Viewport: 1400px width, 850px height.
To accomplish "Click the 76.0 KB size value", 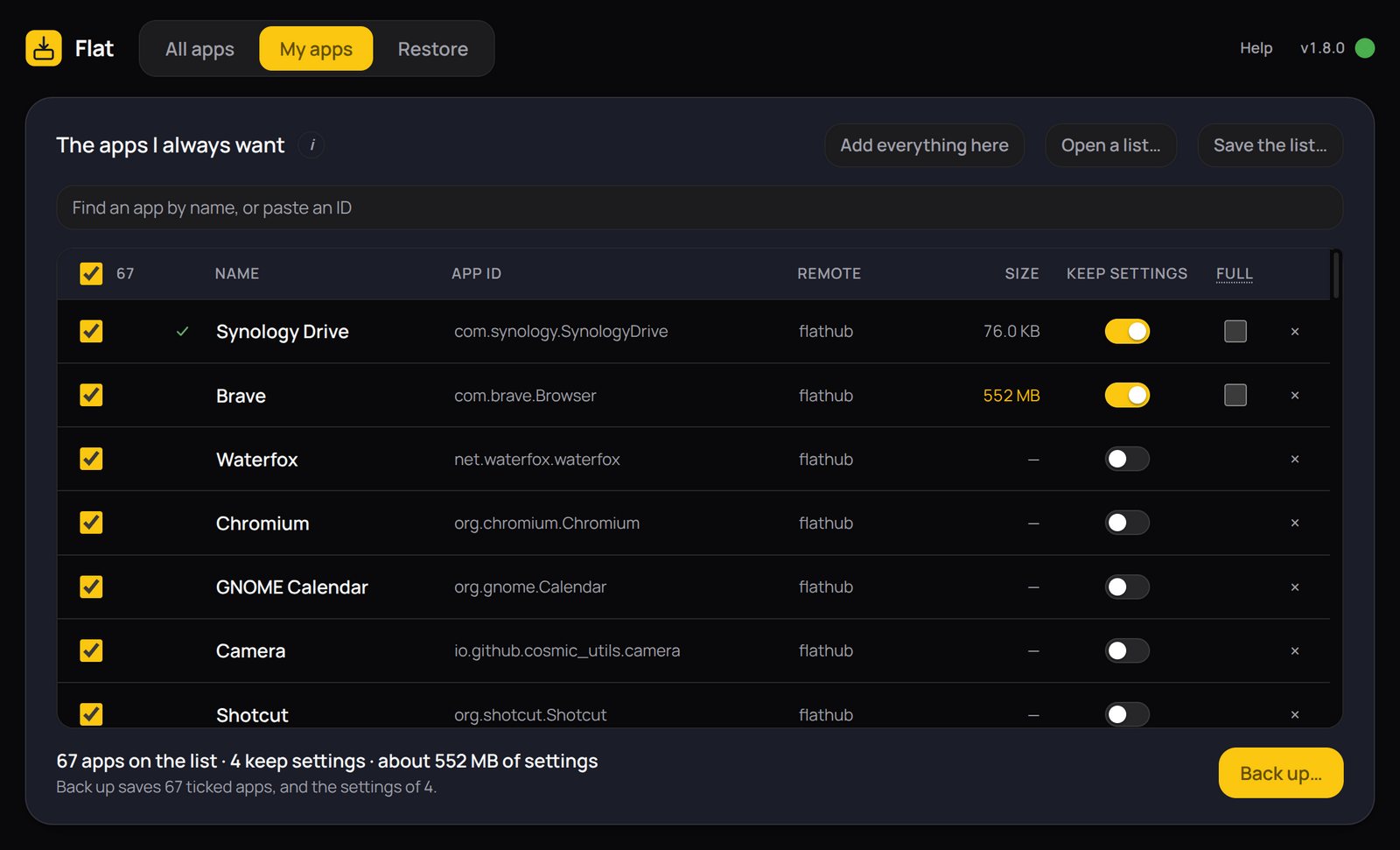I will [x=1011, y=332].
